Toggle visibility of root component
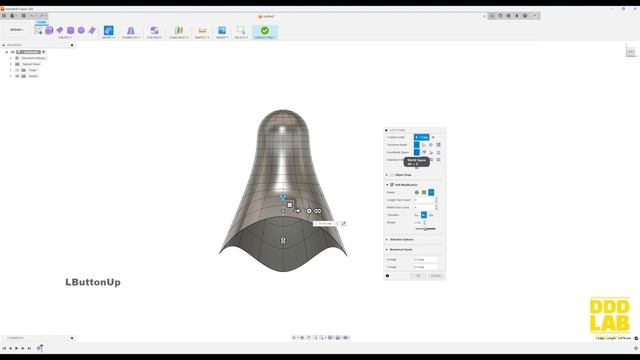The image size is (640, 360). click(13, 52)
